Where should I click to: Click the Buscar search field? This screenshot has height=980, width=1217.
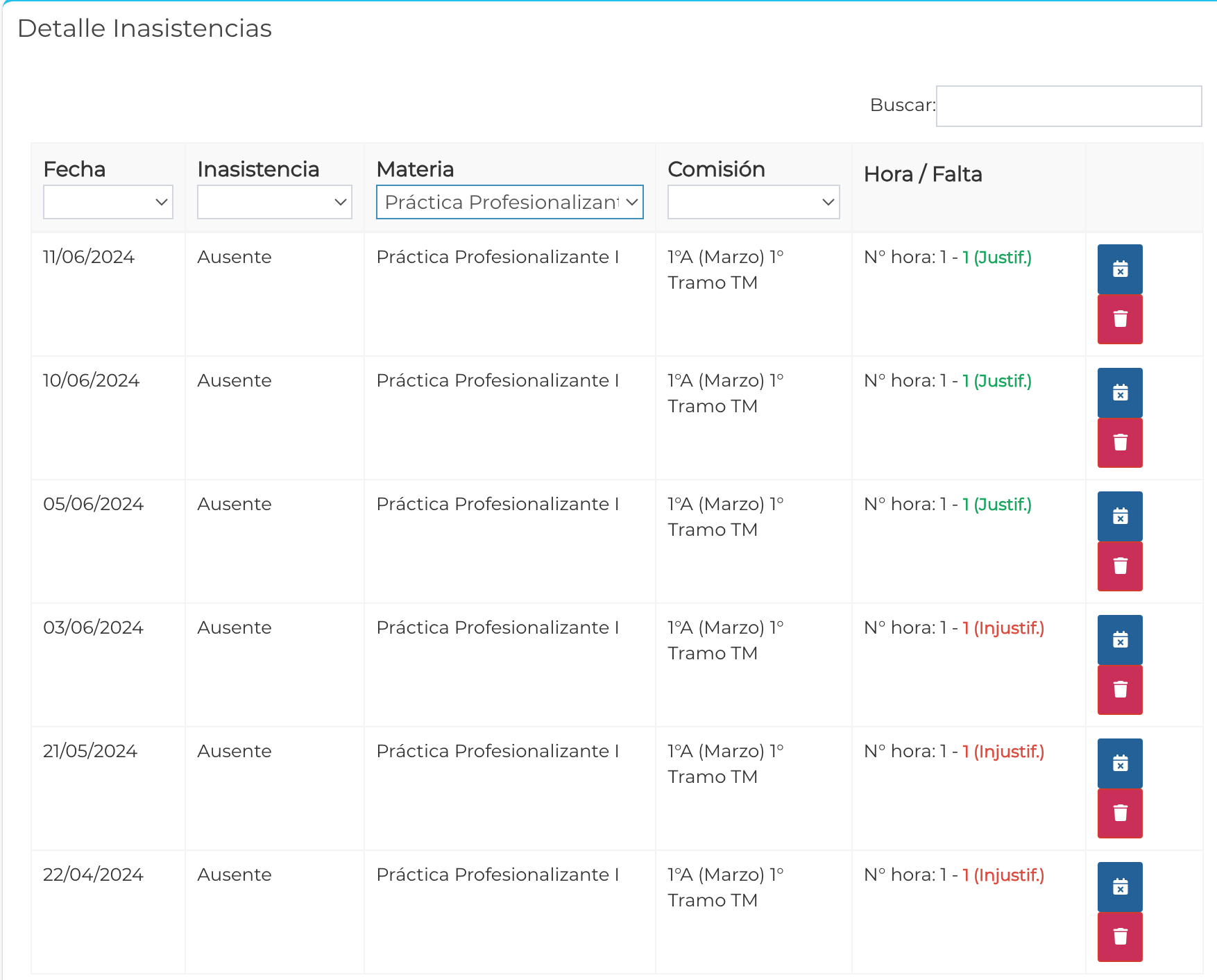click(1068, 106)
